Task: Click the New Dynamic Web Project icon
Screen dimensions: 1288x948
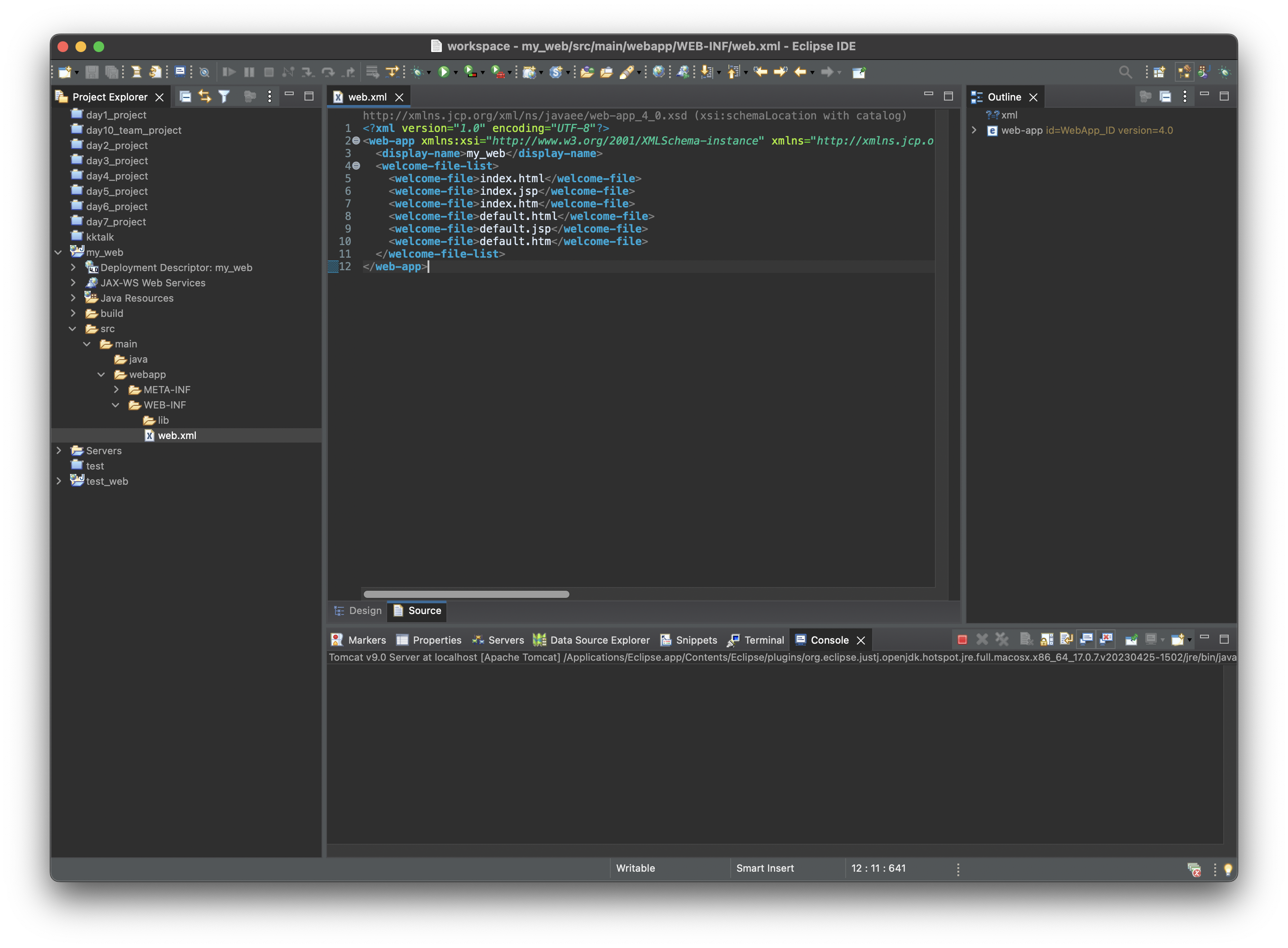Action: tap(529, 72)
